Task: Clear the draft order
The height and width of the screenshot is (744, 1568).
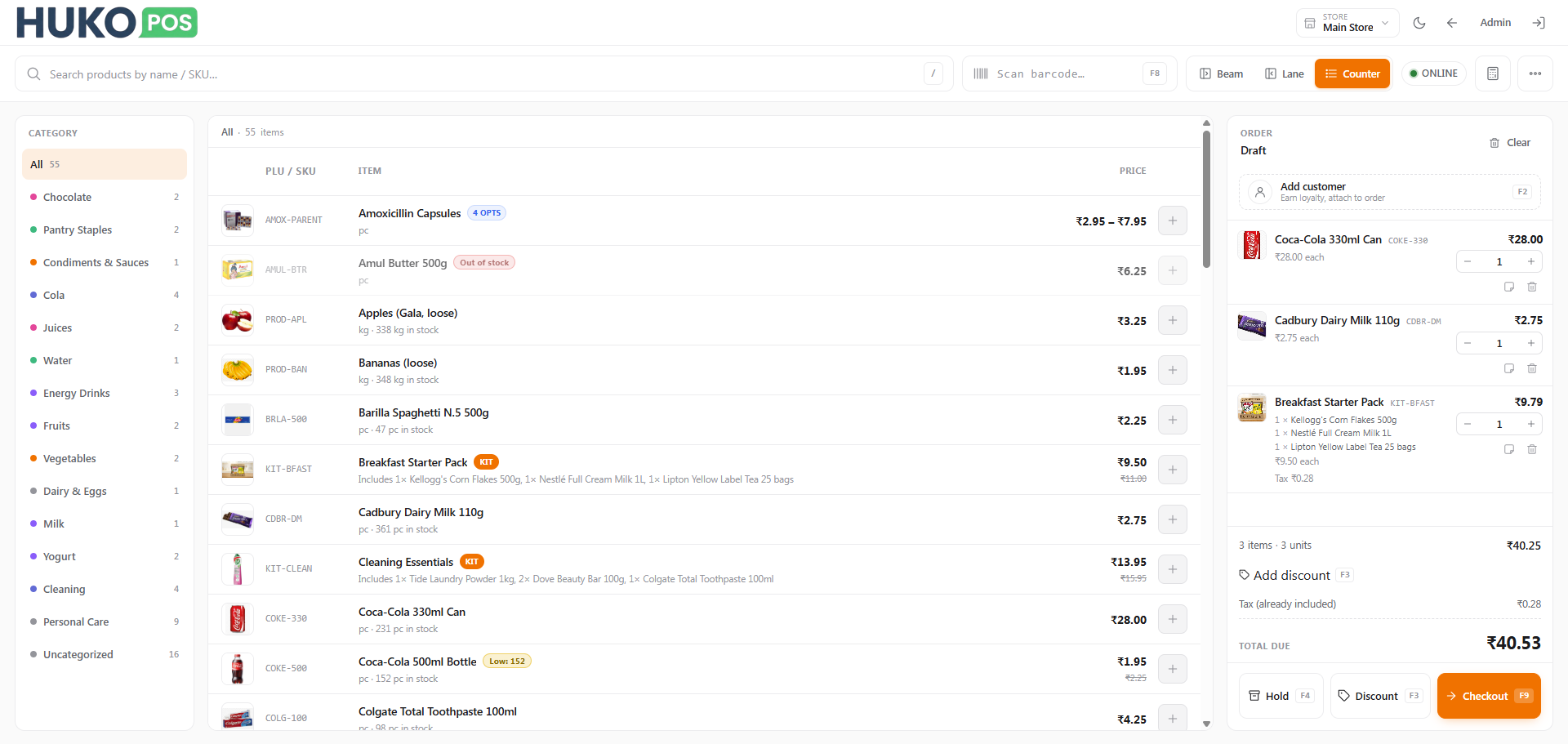Action: tap(1510, 142)
